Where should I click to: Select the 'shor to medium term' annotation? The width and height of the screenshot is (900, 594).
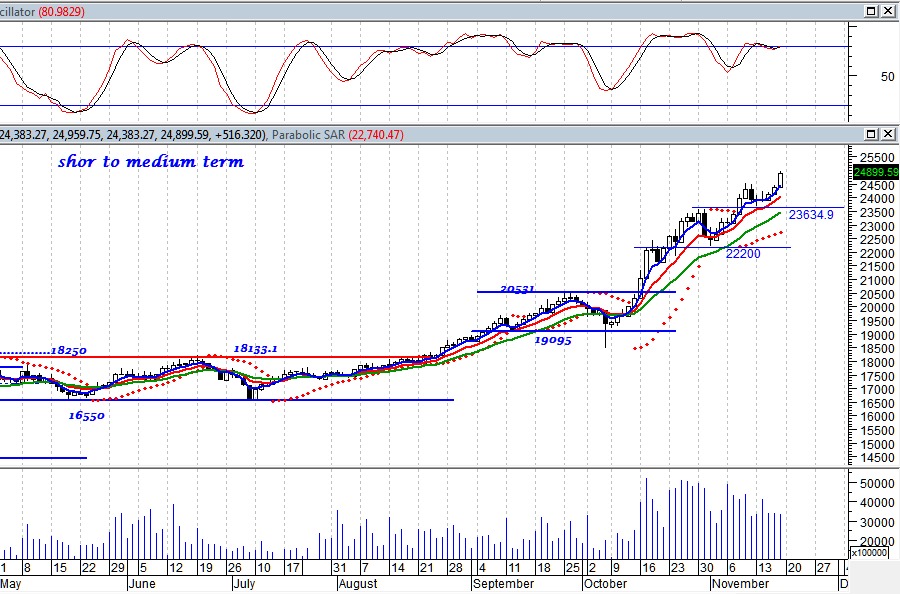(150, 161)
